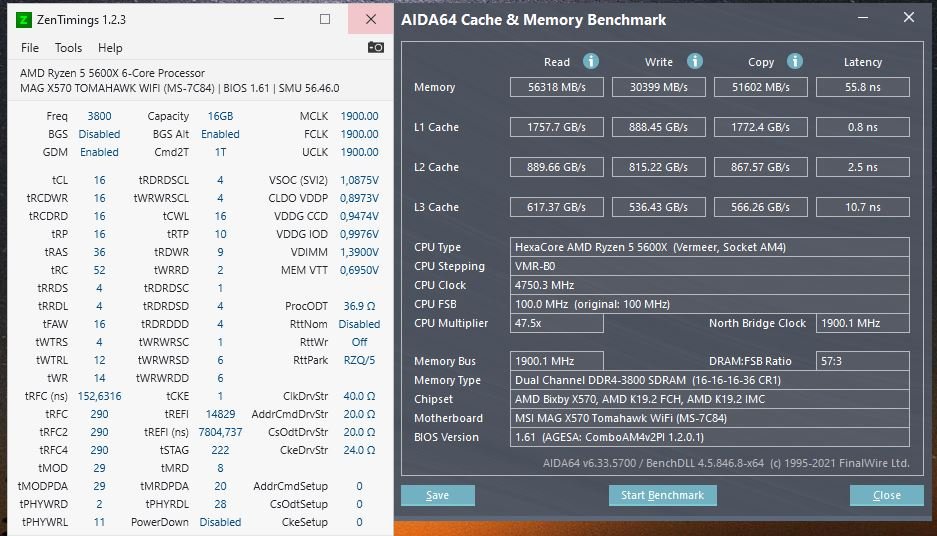Click the MCLK value 1900.00

point(359,116)
